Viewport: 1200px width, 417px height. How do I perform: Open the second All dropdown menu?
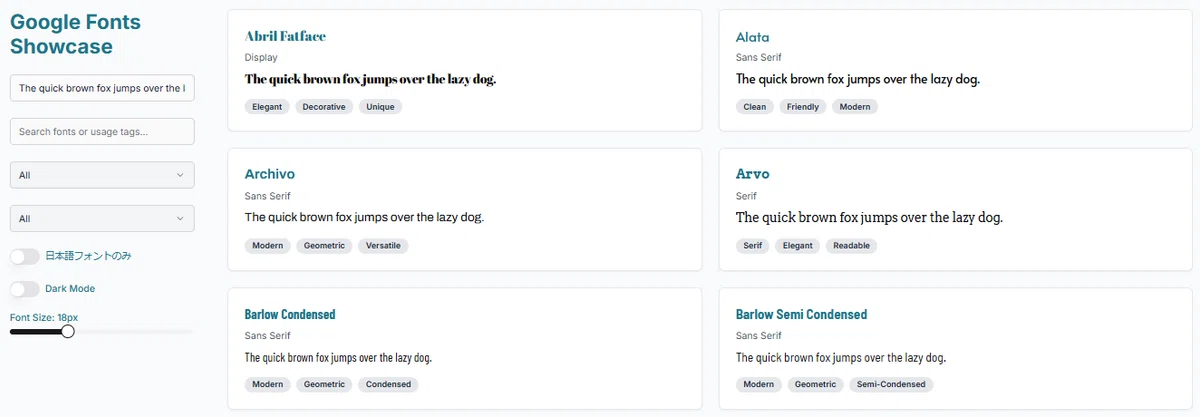click(x=102, y=218)
